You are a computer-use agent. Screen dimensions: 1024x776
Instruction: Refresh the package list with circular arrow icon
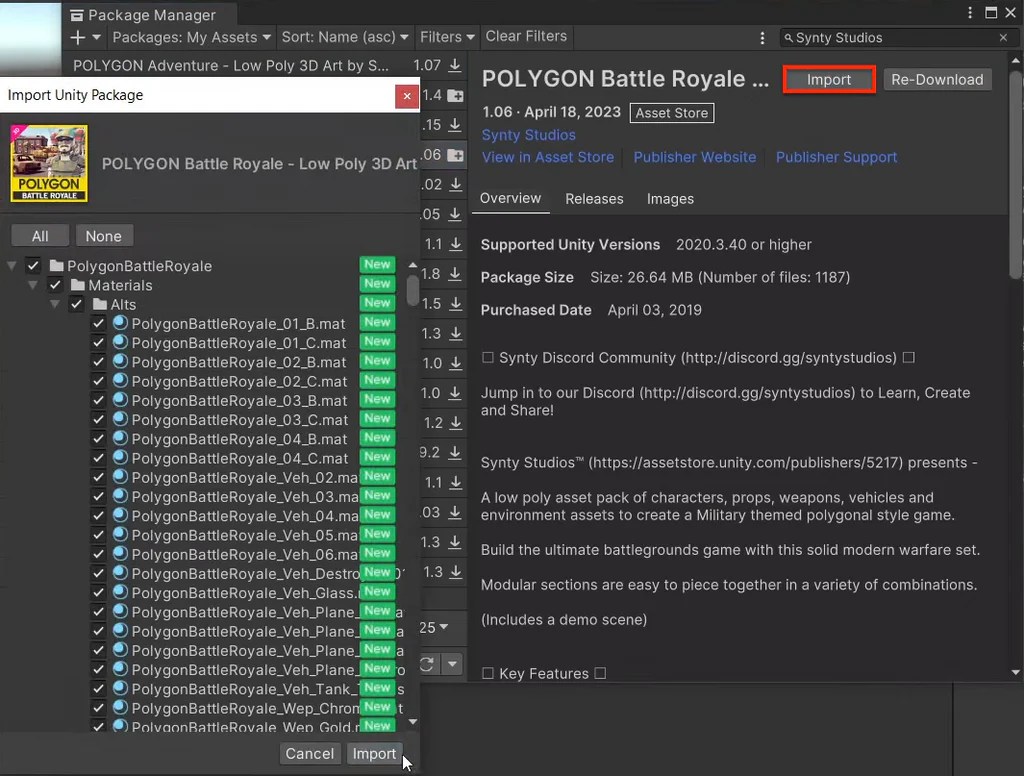pyautogui.click(x=428, y=663)
